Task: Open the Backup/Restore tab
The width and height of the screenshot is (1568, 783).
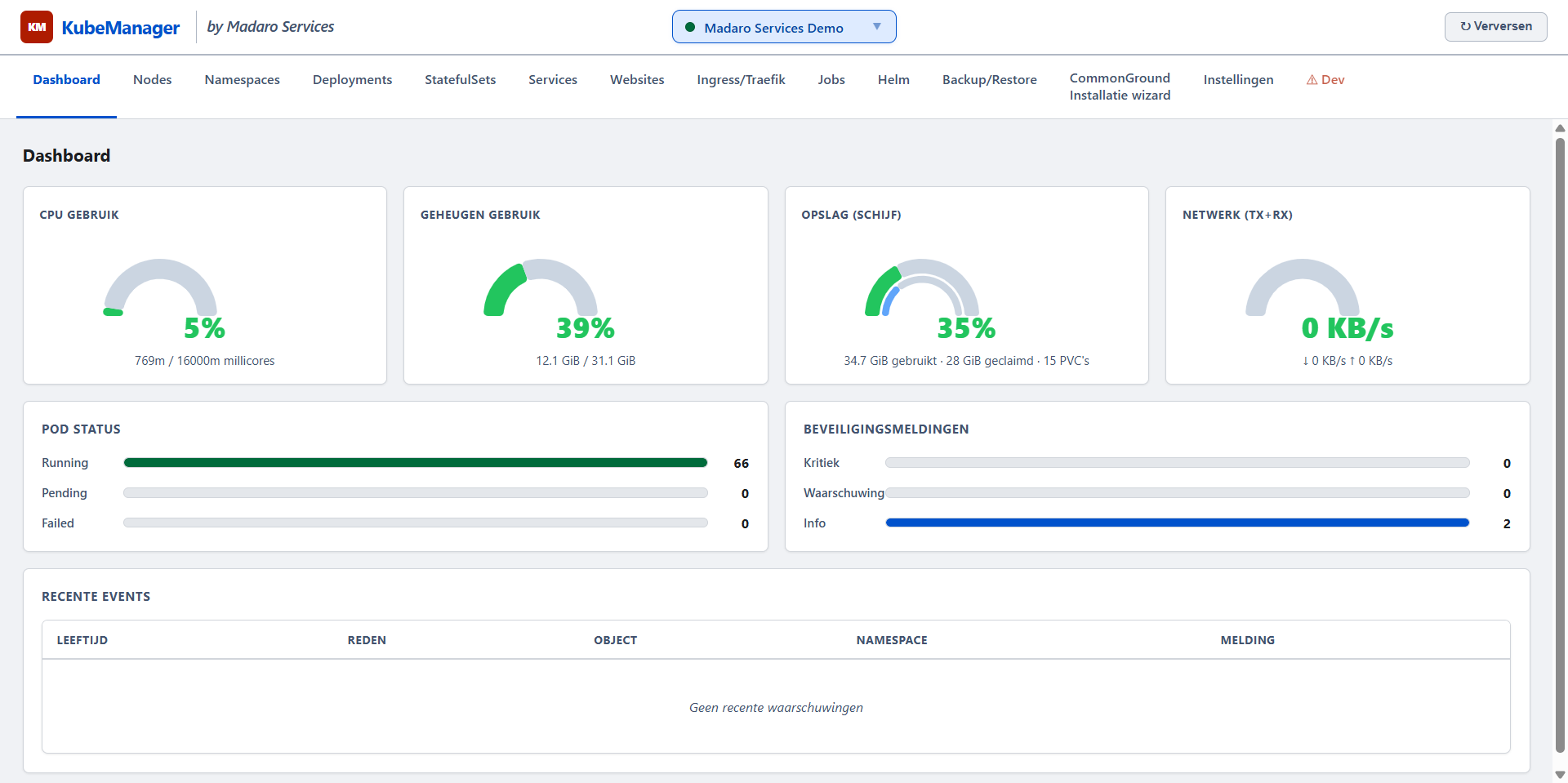Action: tap(990, 80)
